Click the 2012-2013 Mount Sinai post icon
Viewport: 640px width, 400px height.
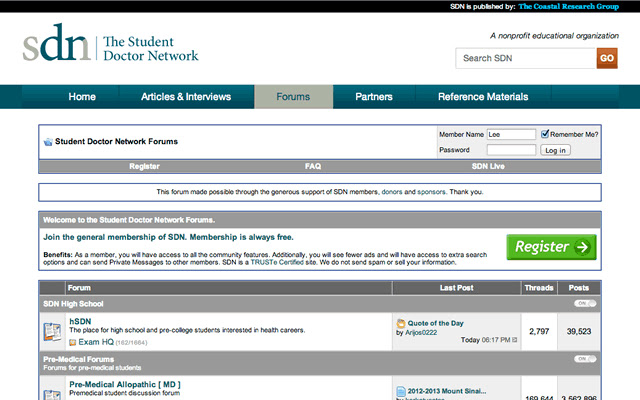tap(401, 391)
